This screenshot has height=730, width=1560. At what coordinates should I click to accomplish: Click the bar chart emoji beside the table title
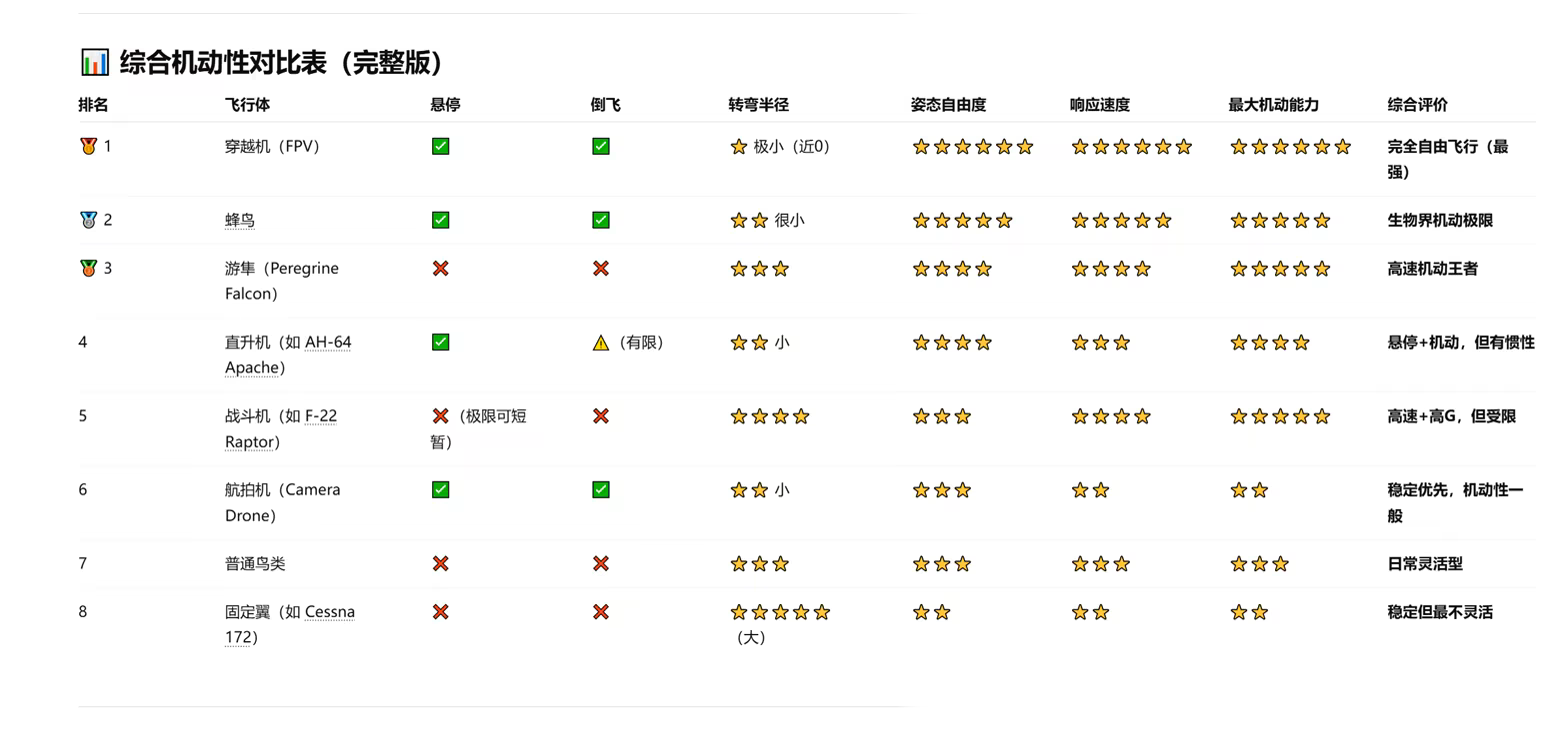pos(94,62)
